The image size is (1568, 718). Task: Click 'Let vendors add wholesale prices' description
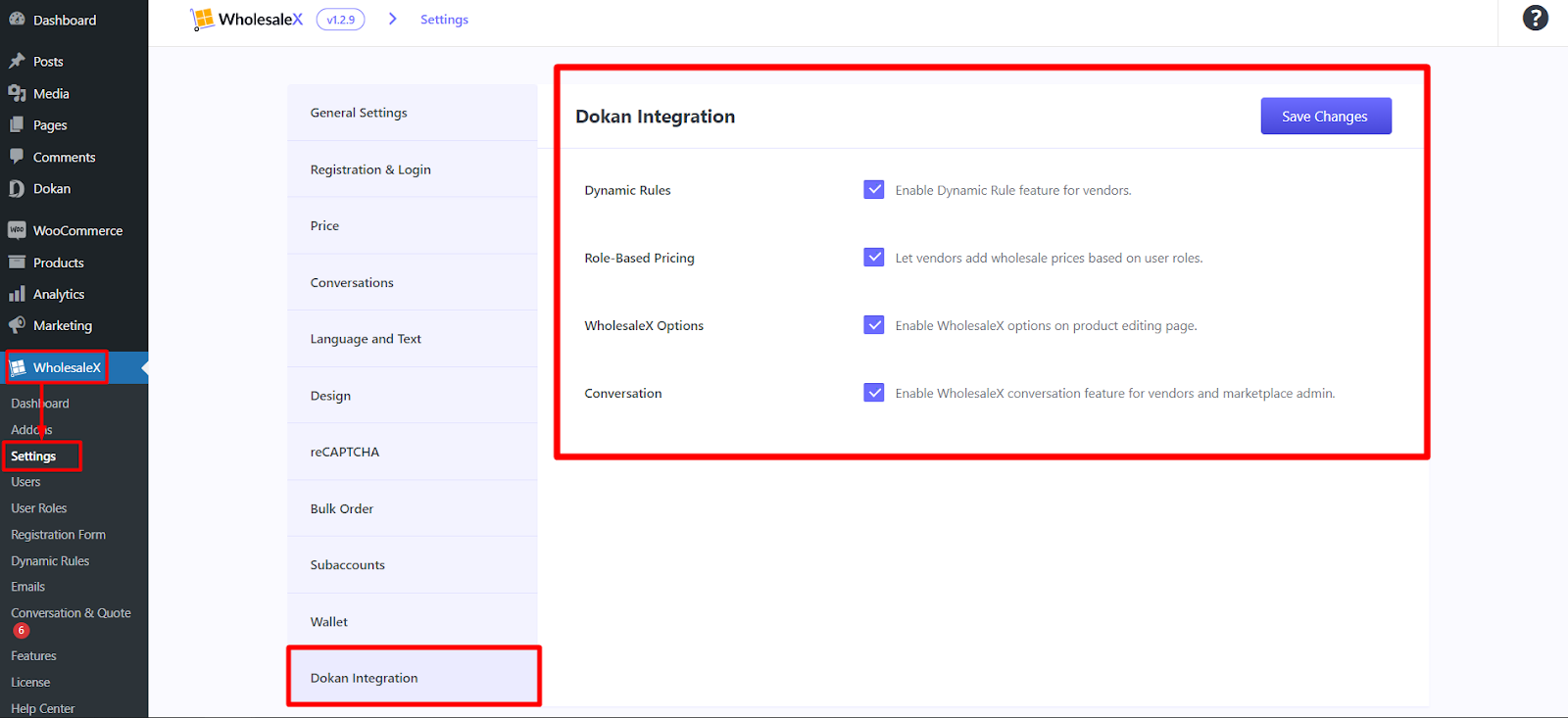click(1049, 258)
